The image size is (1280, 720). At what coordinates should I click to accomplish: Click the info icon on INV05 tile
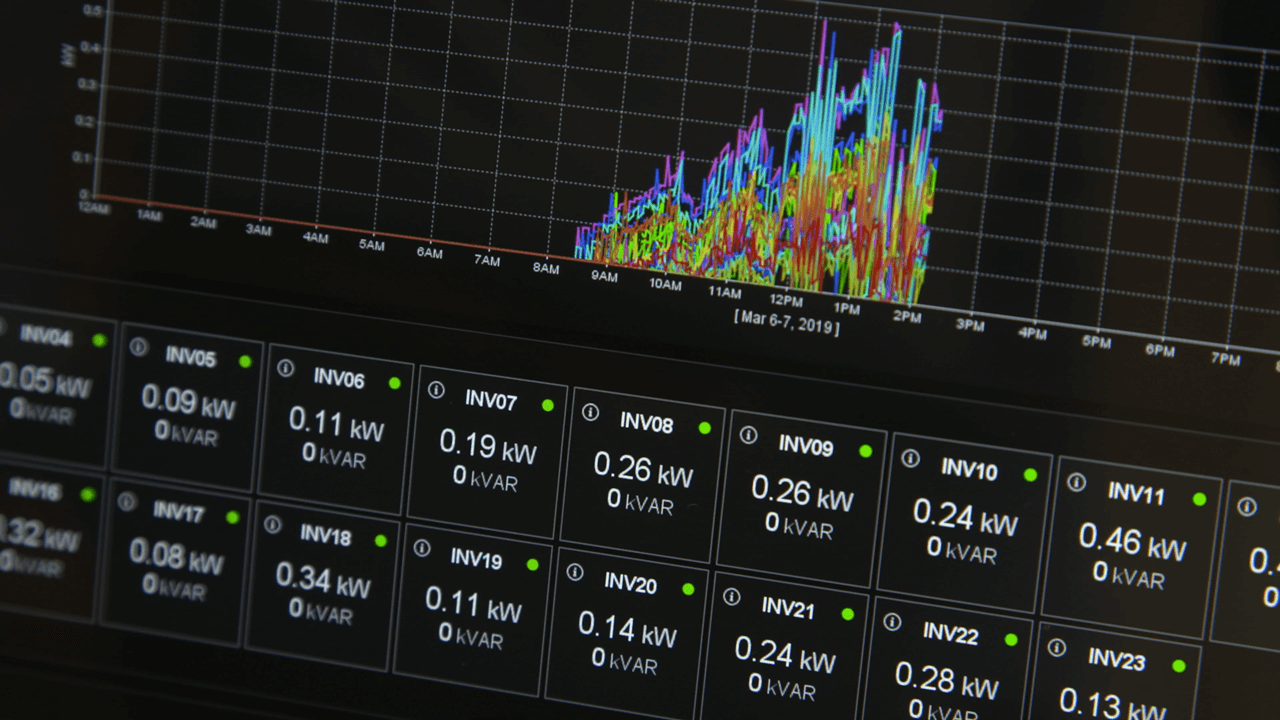click(x=139, y=347)
